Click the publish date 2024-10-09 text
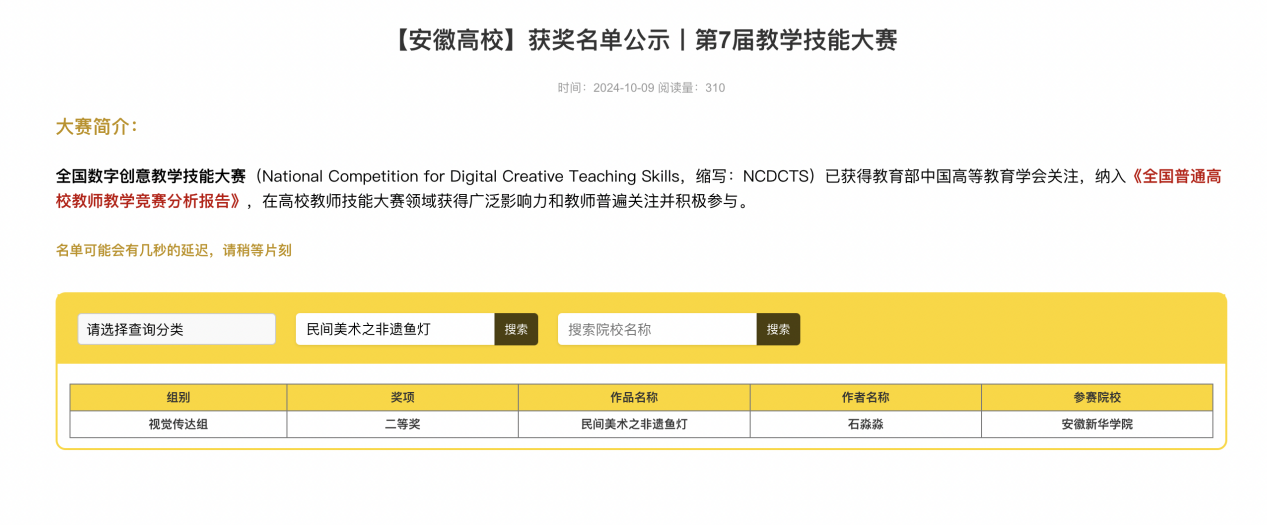This screenshot has height=525, width=1267. (x=623, y=88)
